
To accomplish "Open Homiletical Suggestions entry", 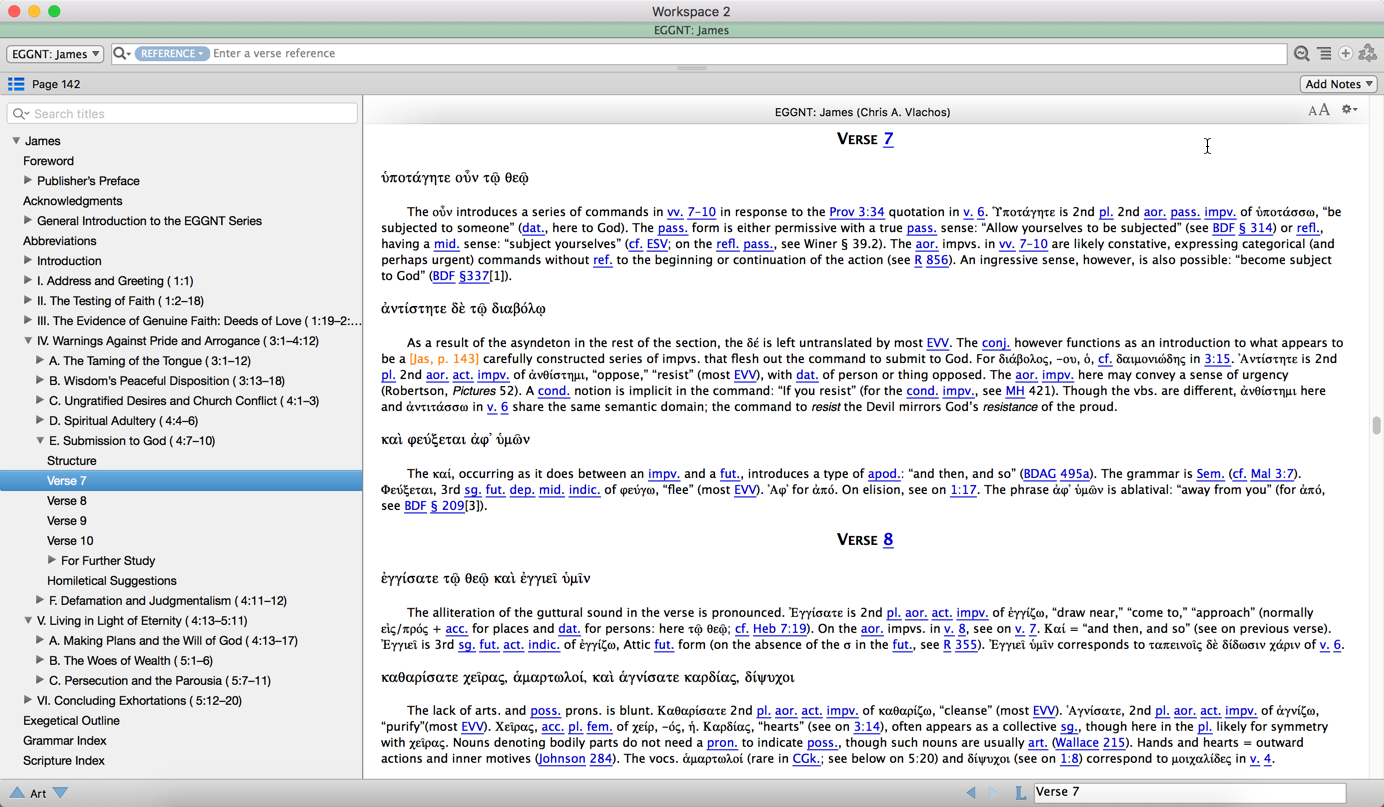I will coord(112,581).
